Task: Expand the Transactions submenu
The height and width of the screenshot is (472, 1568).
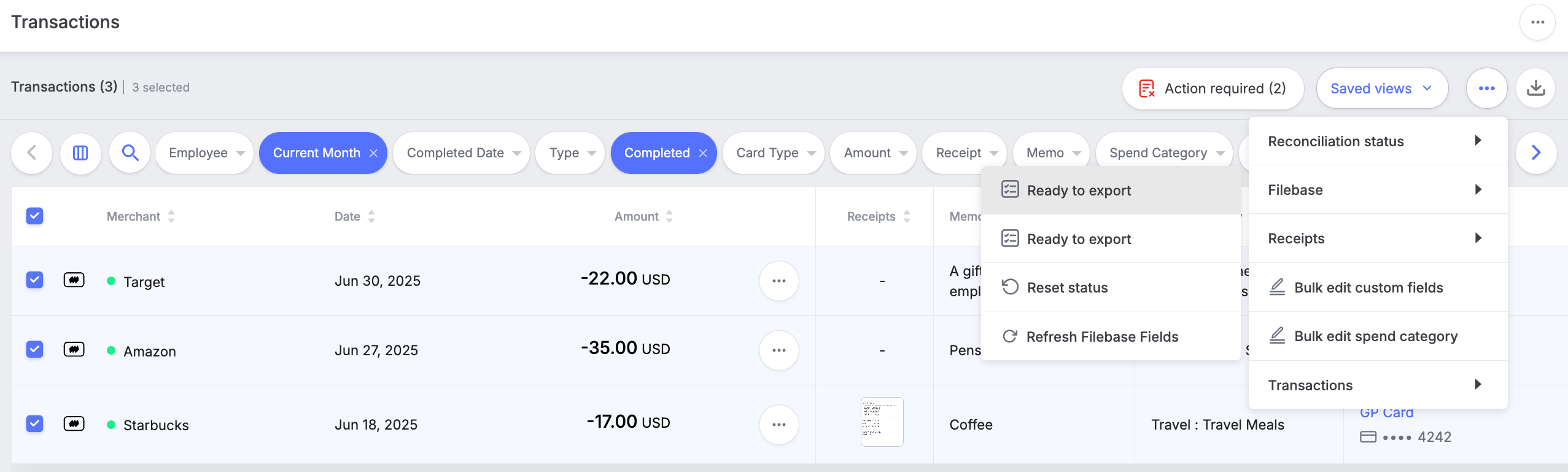Action: 1378,385
